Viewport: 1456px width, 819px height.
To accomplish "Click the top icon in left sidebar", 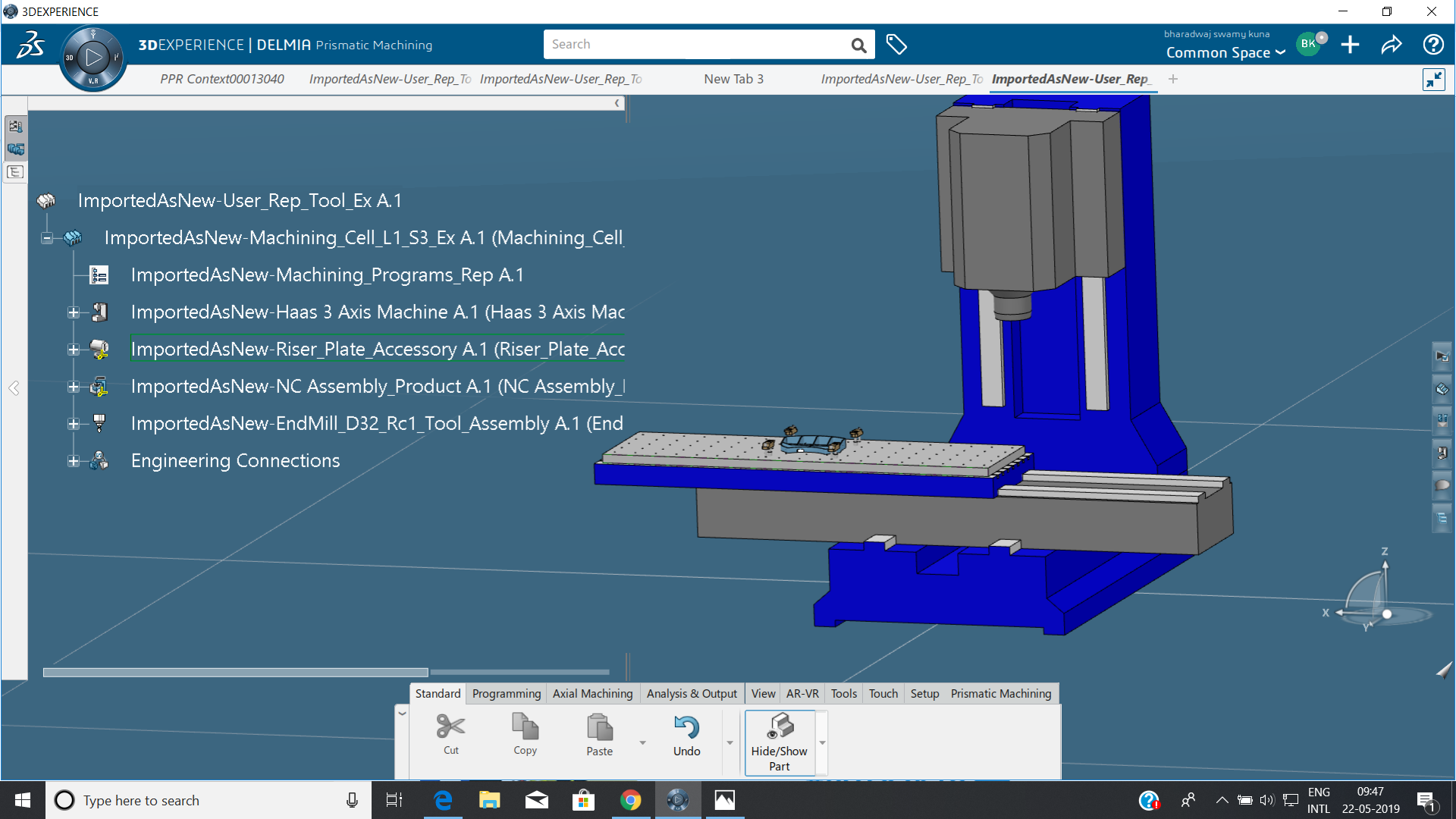I will tap(15, 127).
